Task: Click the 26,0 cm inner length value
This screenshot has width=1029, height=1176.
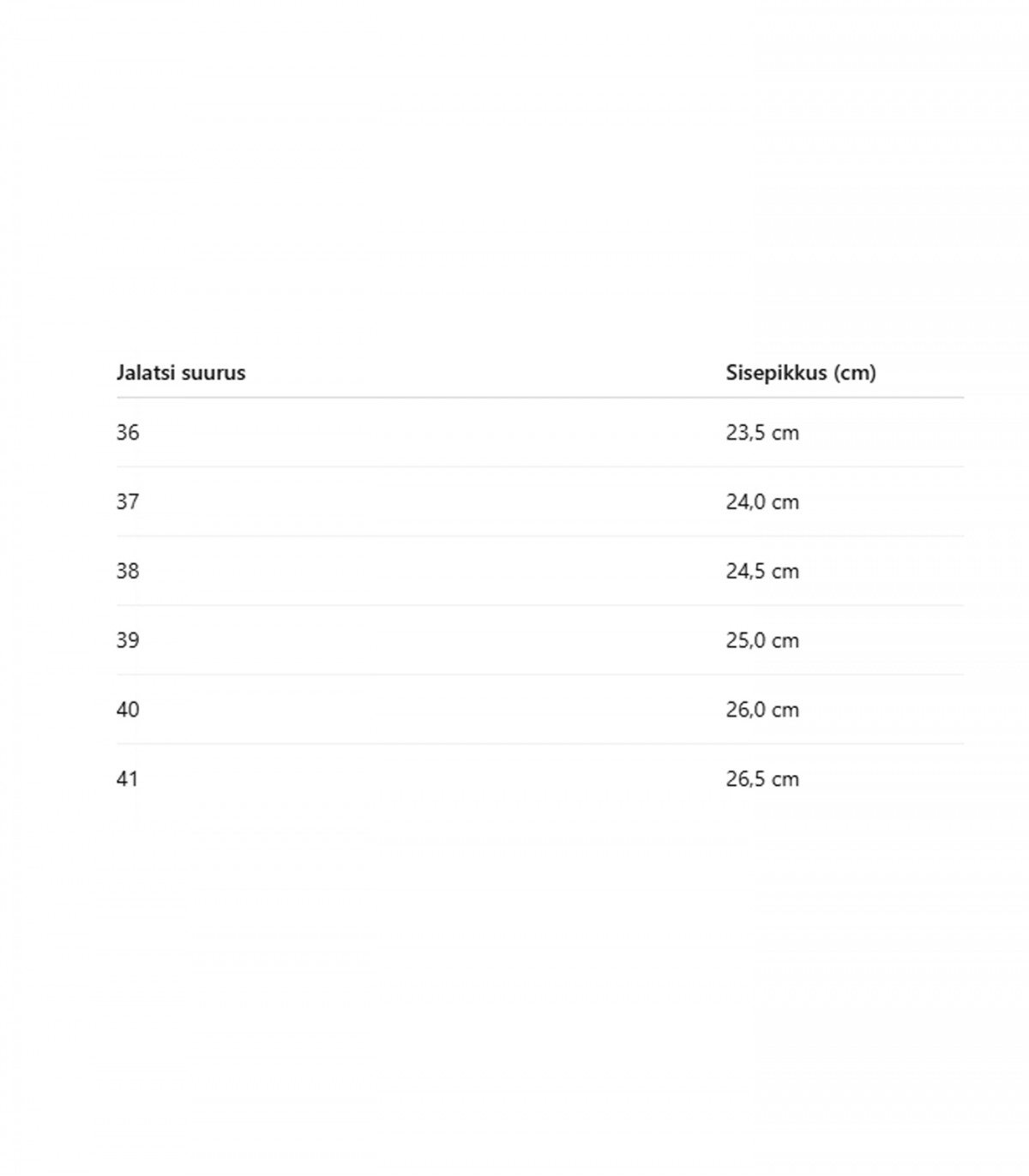Action: tap(762, 711)
